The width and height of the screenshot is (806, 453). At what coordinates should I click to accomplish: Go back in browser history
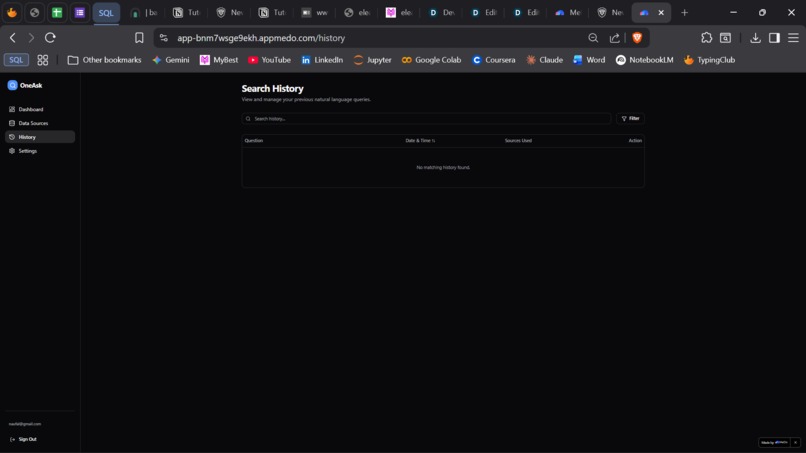click(x=13, y=38)
